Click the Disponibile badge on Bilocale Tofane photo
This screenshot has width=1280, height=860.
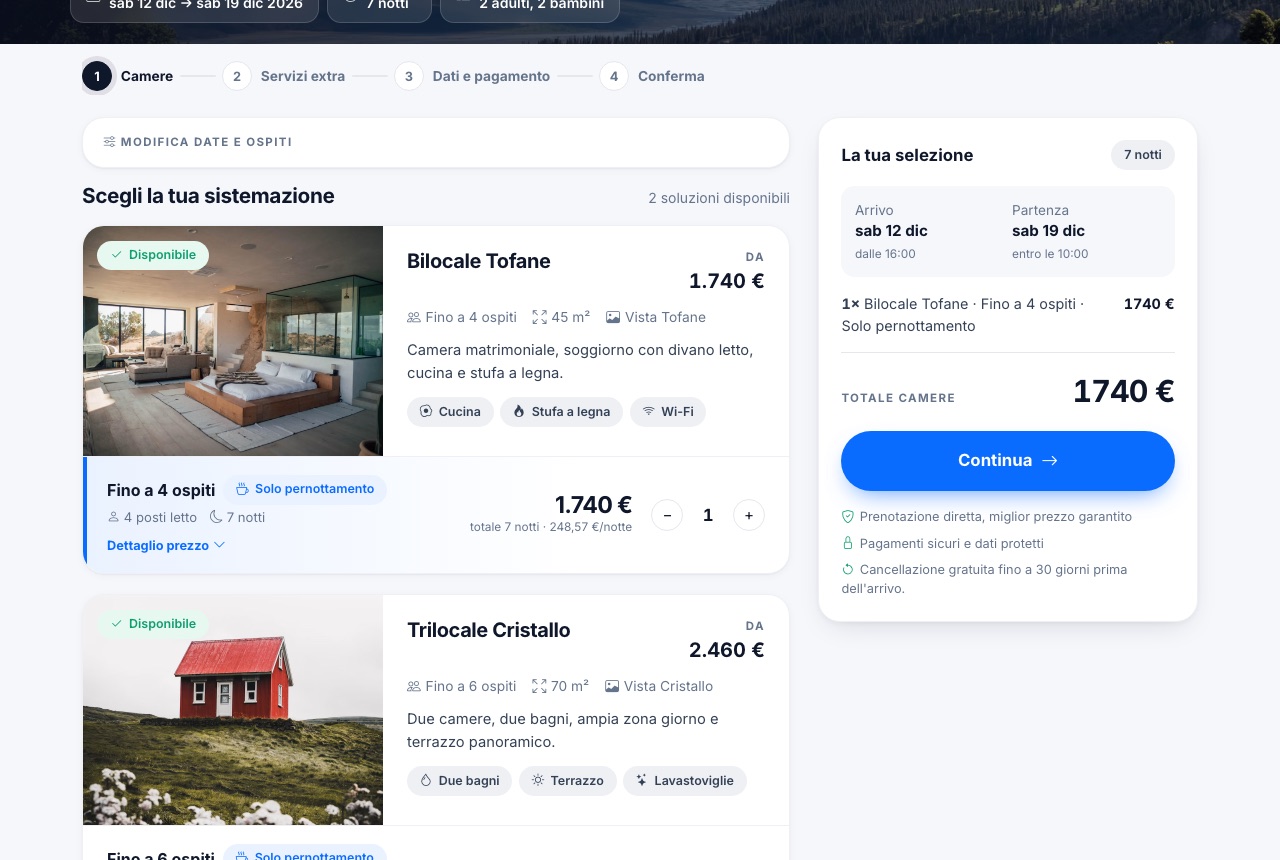pos(153,255)
